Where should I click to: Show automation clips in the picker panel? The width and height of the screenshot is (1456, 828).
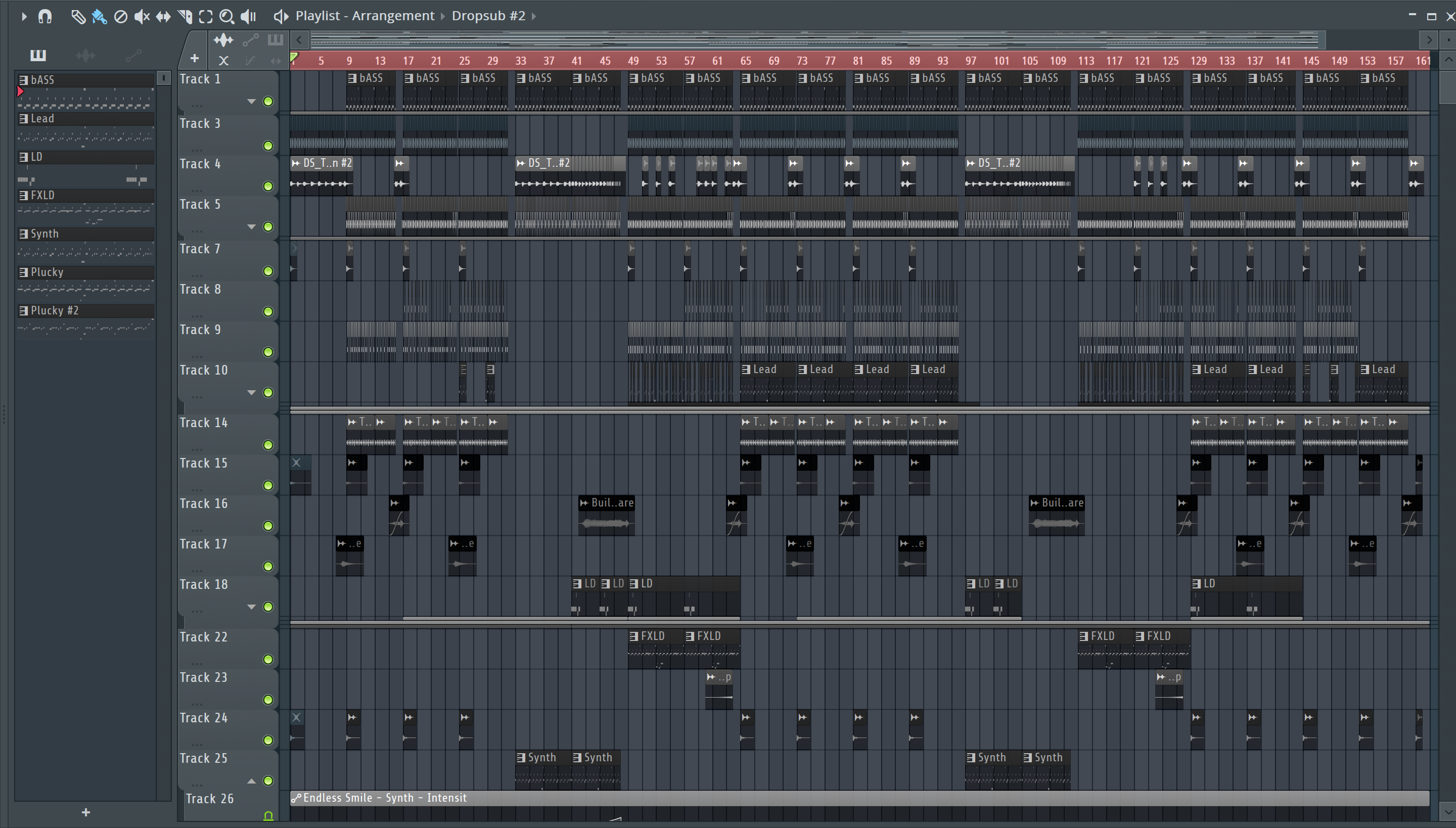click(x=133, y=55)
